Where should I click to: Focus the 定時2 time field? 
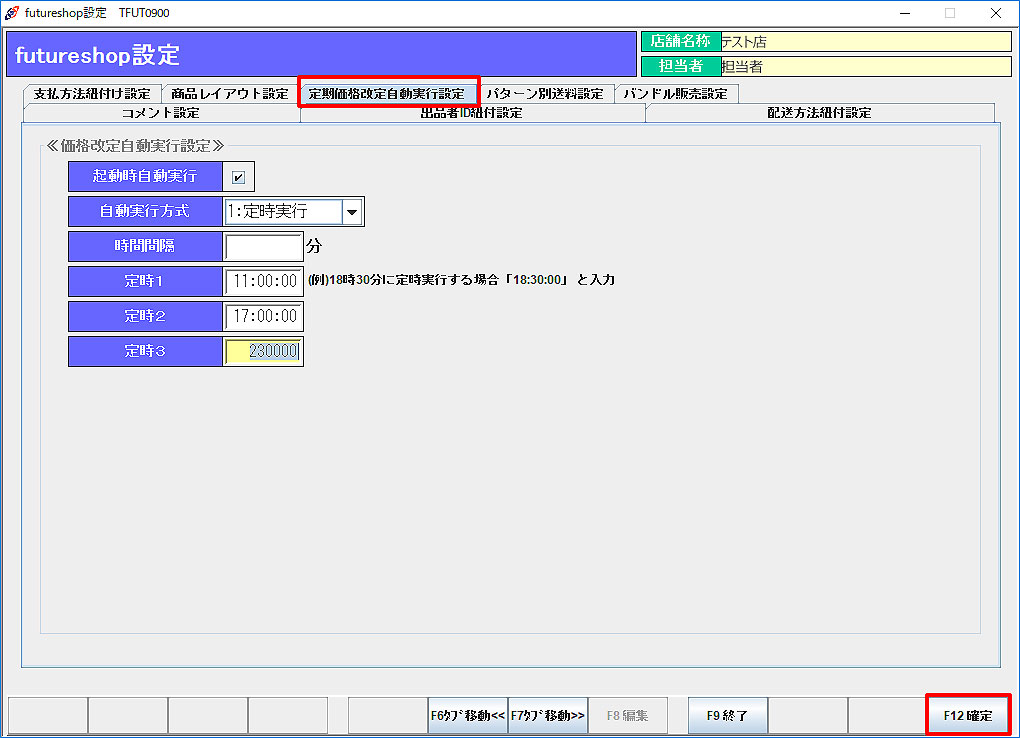264,316
